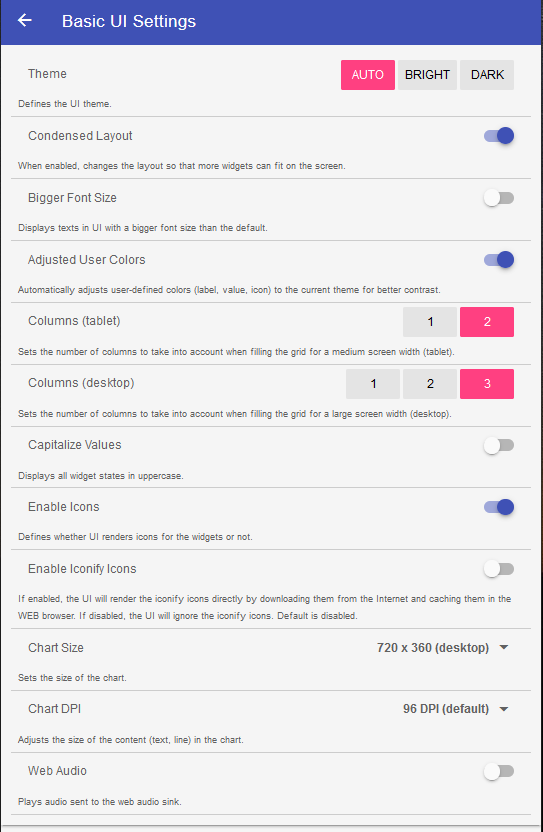Enable the Capitalize Values switch
This screenshot has height=832, width=543.
click(x=499, y=446)
